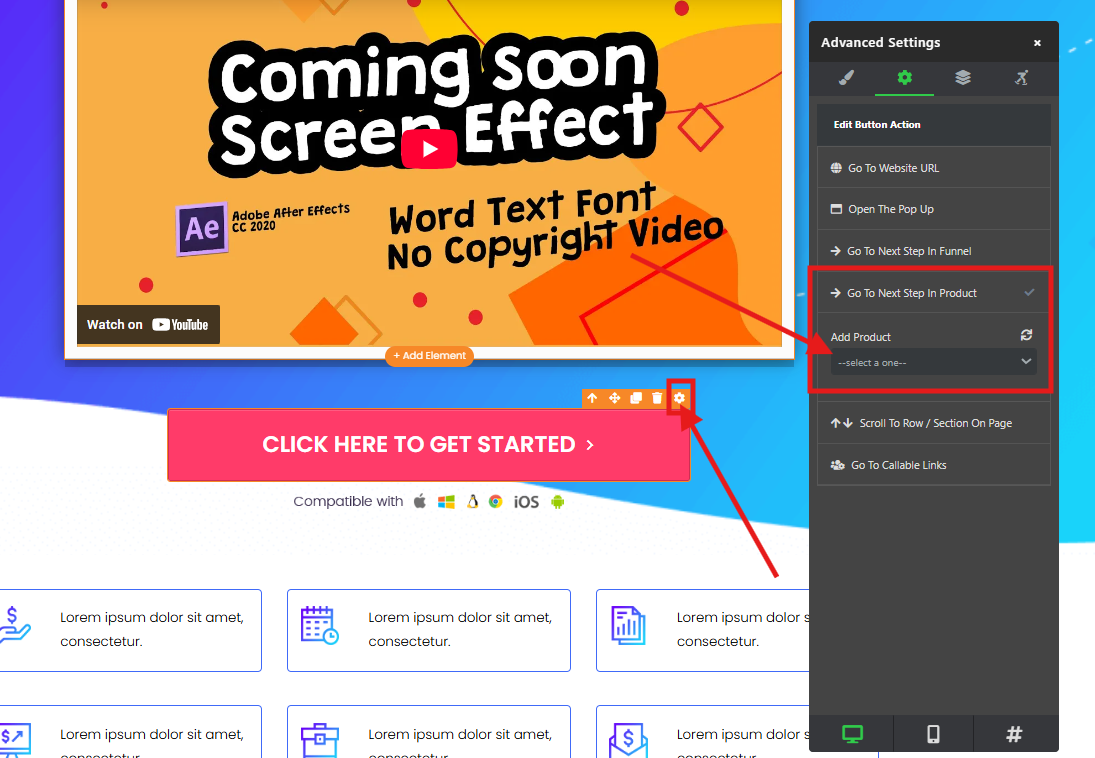The height and width of the screenshot is (758, 1095).
Task: Play the YouTube video
Action: [x=429, y=149]
